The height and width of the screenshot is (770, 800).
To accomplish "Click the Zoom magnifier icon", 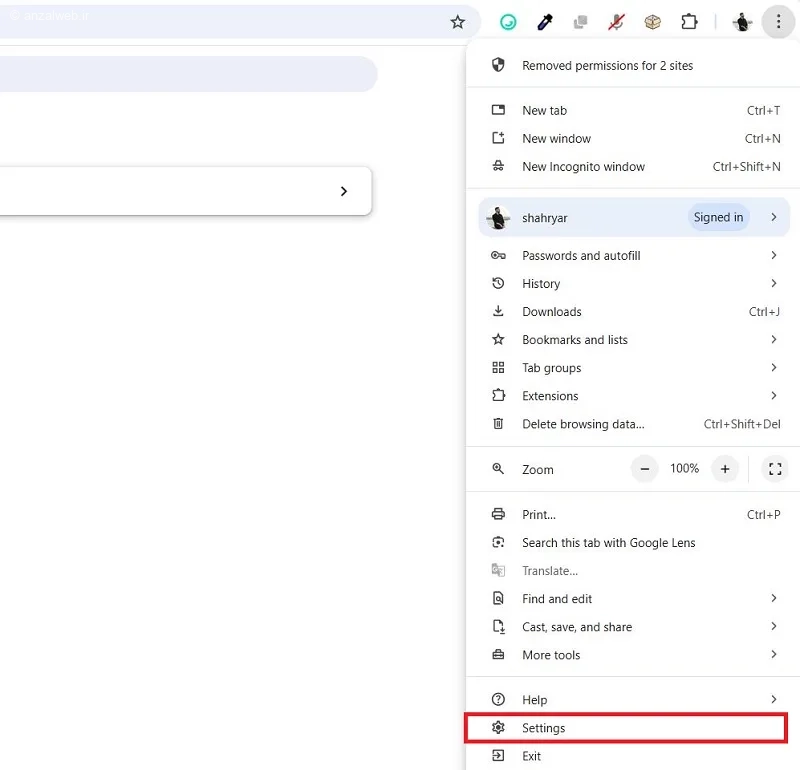I will pos(498,468).
